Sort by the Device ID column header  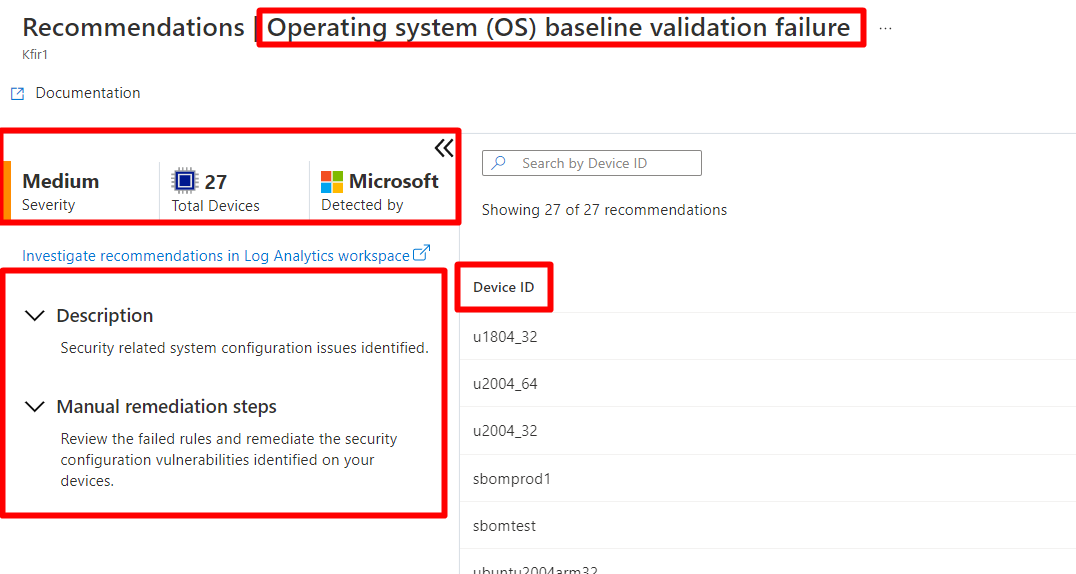click(x=504, y=287)
